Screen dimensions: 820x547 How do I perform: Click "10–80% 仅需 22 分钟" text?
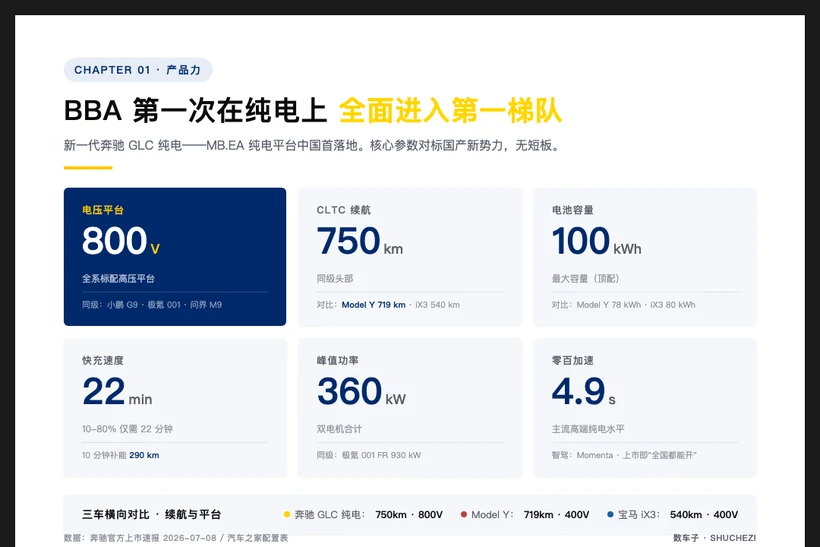coord(127,429)
